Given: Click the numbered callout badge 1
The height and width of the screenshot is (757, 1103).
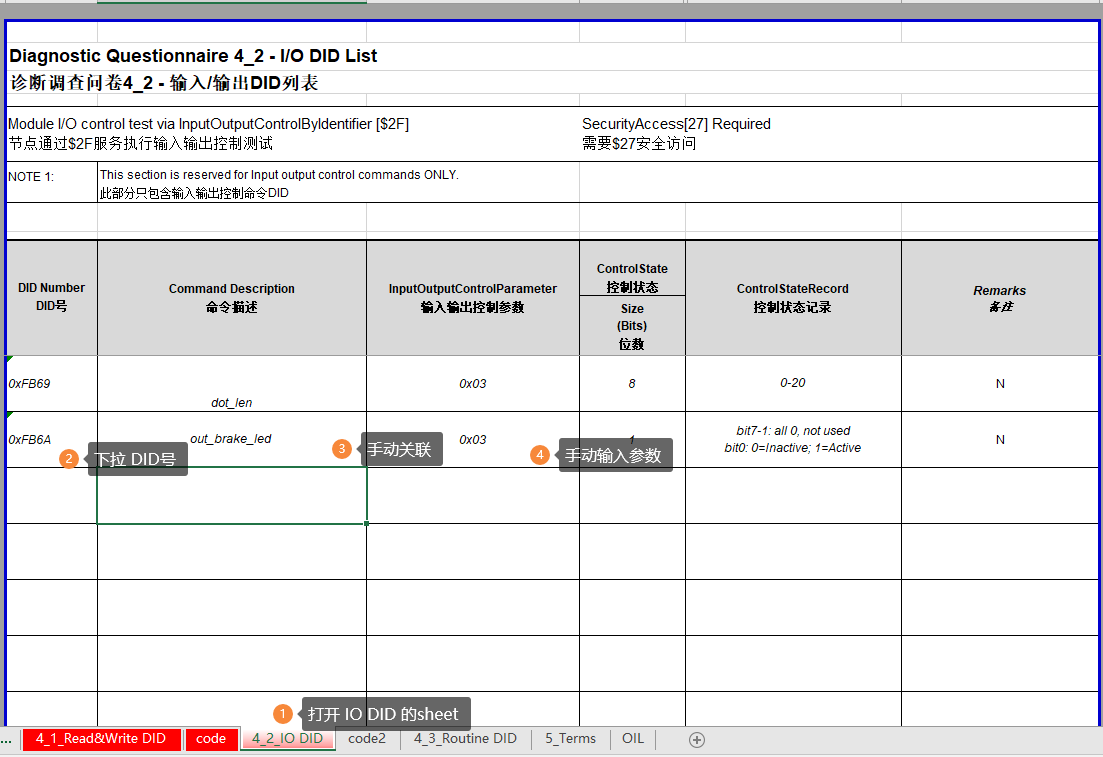Looking at the screenshot, I should (x=283, y=713).
